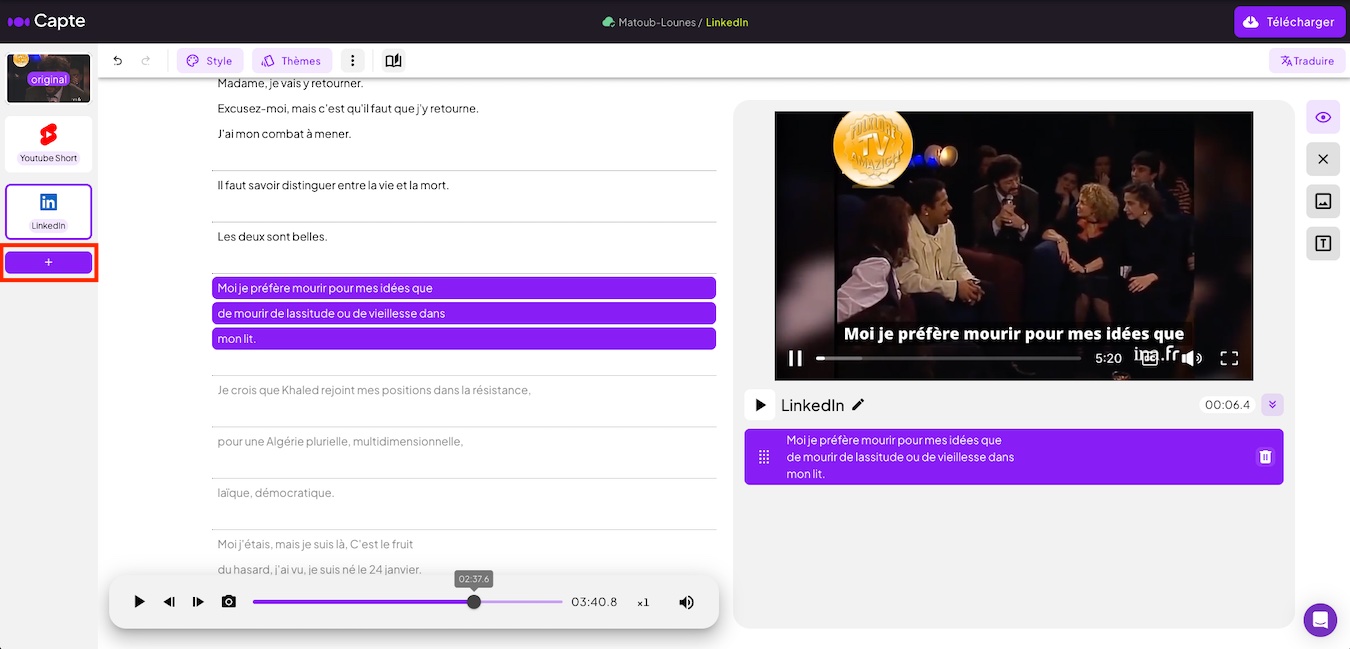The height and width of the screenshot is (649, 1350).
Task: Take a snapshot with camera icon
Action: [x=229, y=602]
